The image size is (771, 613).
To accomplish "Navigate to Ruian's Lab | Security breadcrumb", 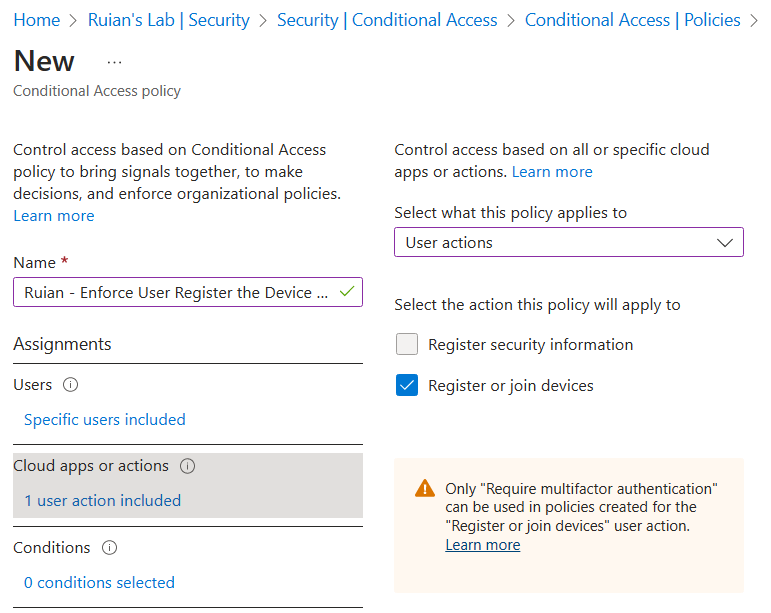I will [169, 20].
